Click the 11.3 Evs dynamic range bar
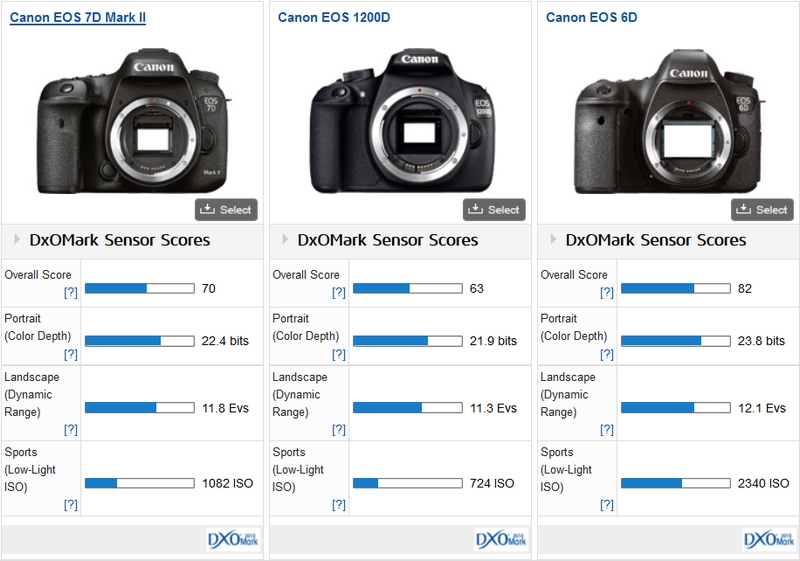Screen dimensions: 800x561 point(408,407)
